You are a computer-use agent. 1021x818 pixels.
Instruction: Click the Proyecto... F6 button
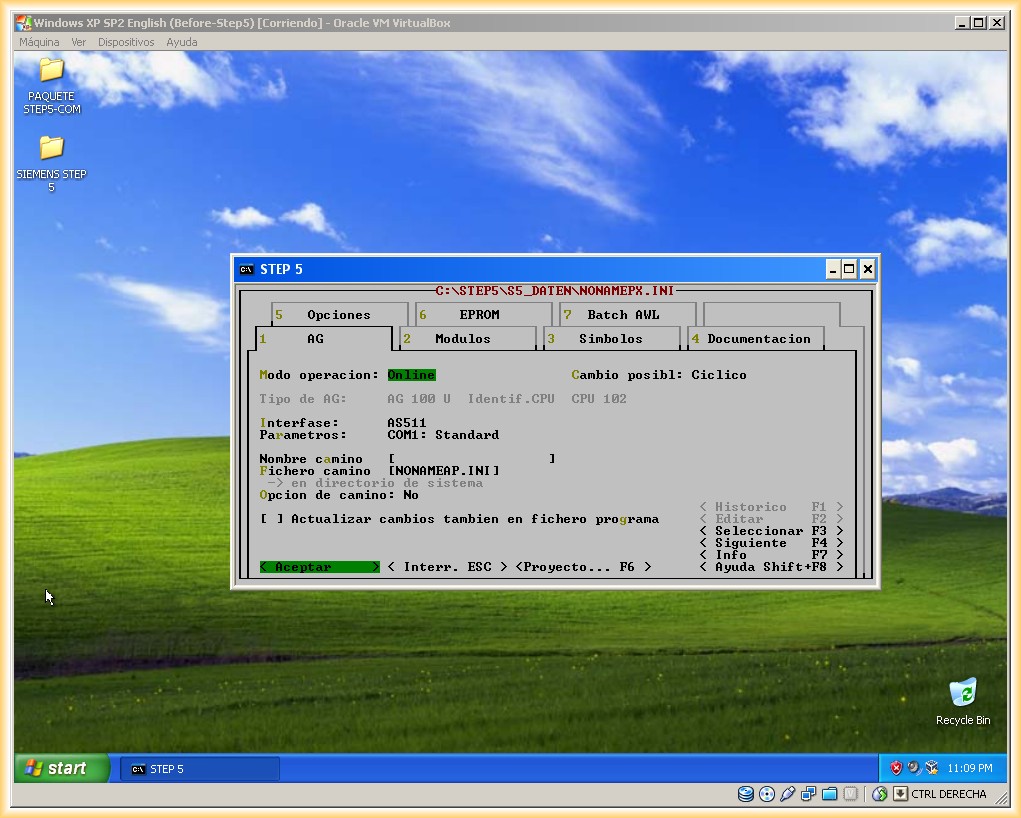pos(583,567)
